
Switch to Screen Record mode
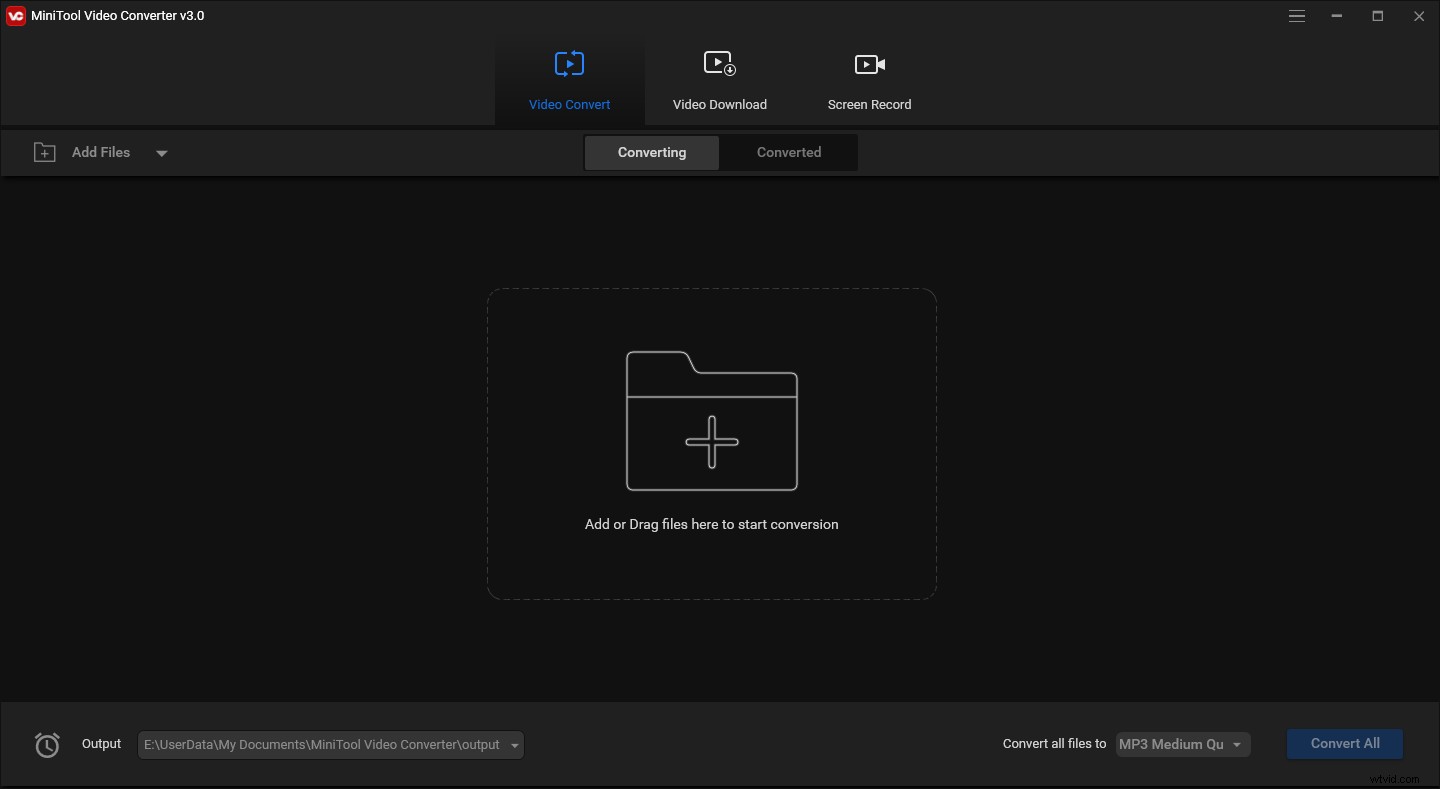click(x=868, y=80)
